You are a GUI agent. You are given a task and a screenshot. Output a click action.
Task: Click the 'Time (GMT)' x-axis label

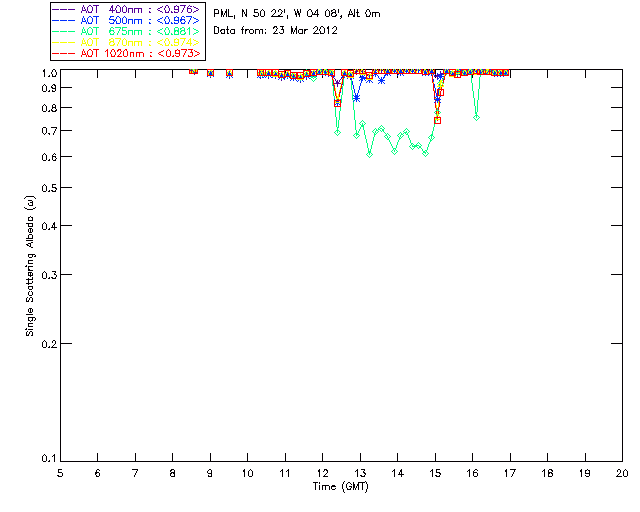340,487
